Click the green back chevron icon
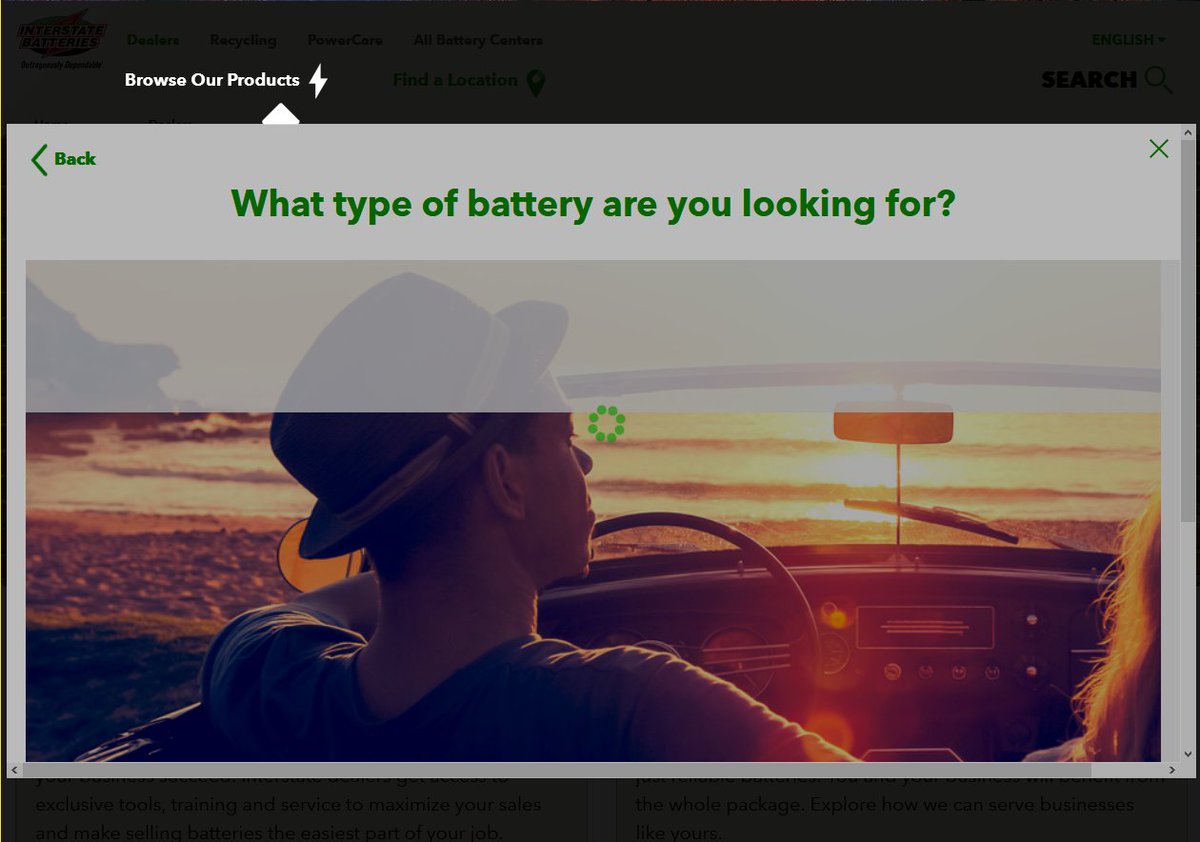The image size is (1200, 842). pos(39,160)
